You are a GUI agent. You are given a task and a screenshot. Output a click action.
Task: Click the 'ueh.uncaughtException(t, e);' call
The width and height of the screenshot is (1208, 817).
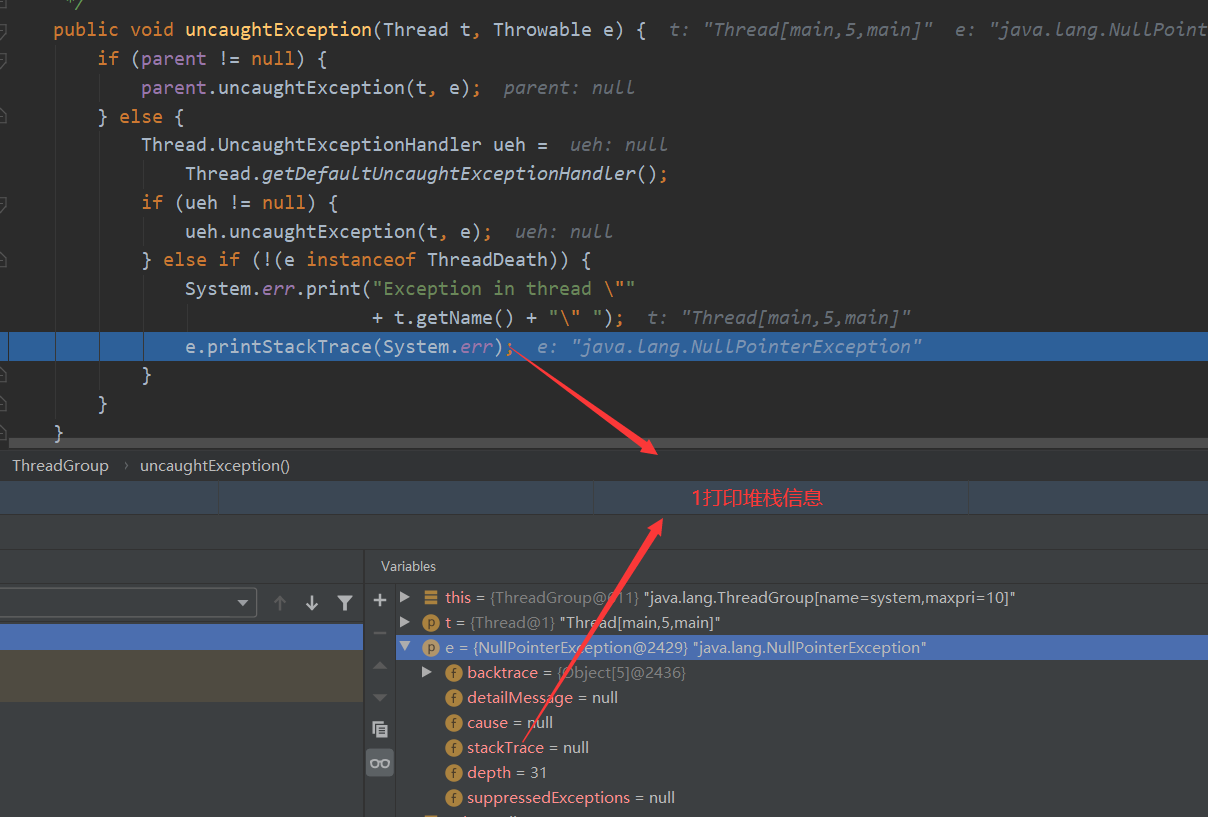click(x=339, y=231)
